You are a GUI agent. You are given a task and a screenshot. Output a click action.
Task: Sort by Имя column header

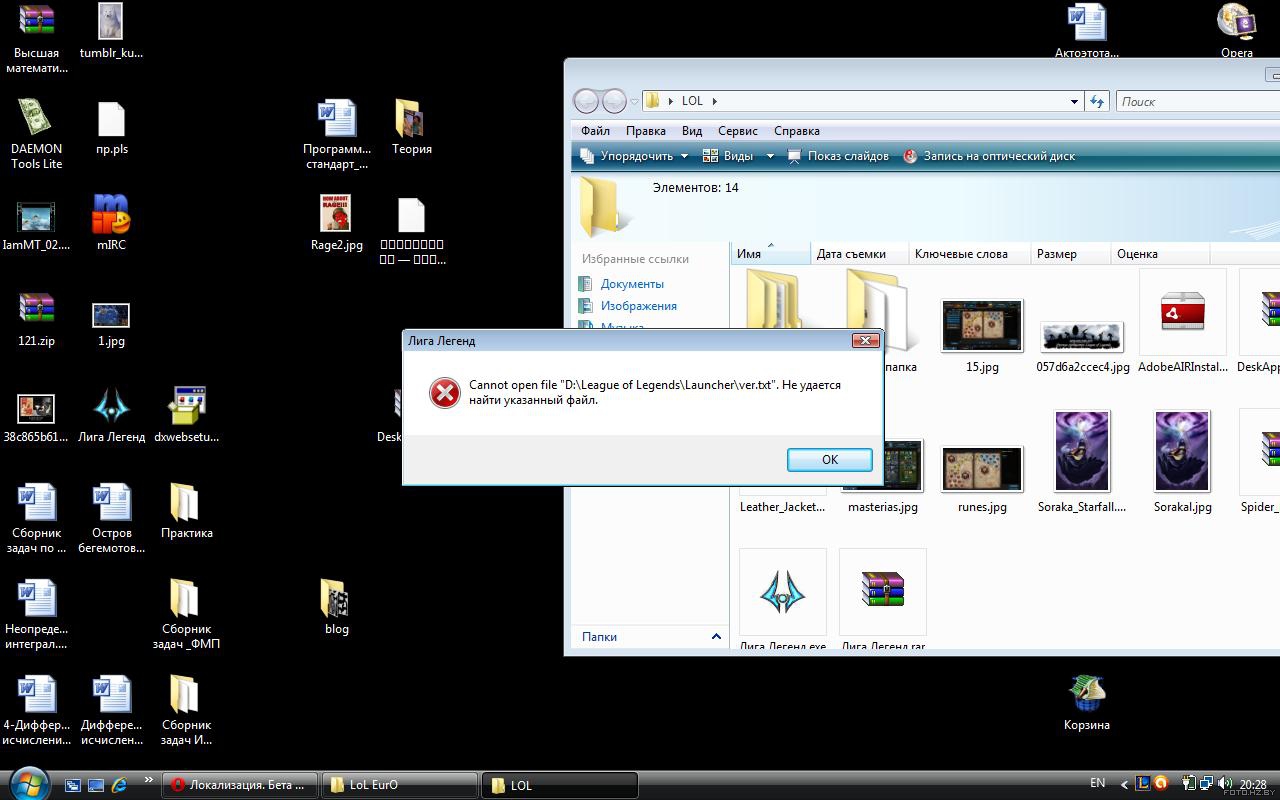tap(770, 253)
